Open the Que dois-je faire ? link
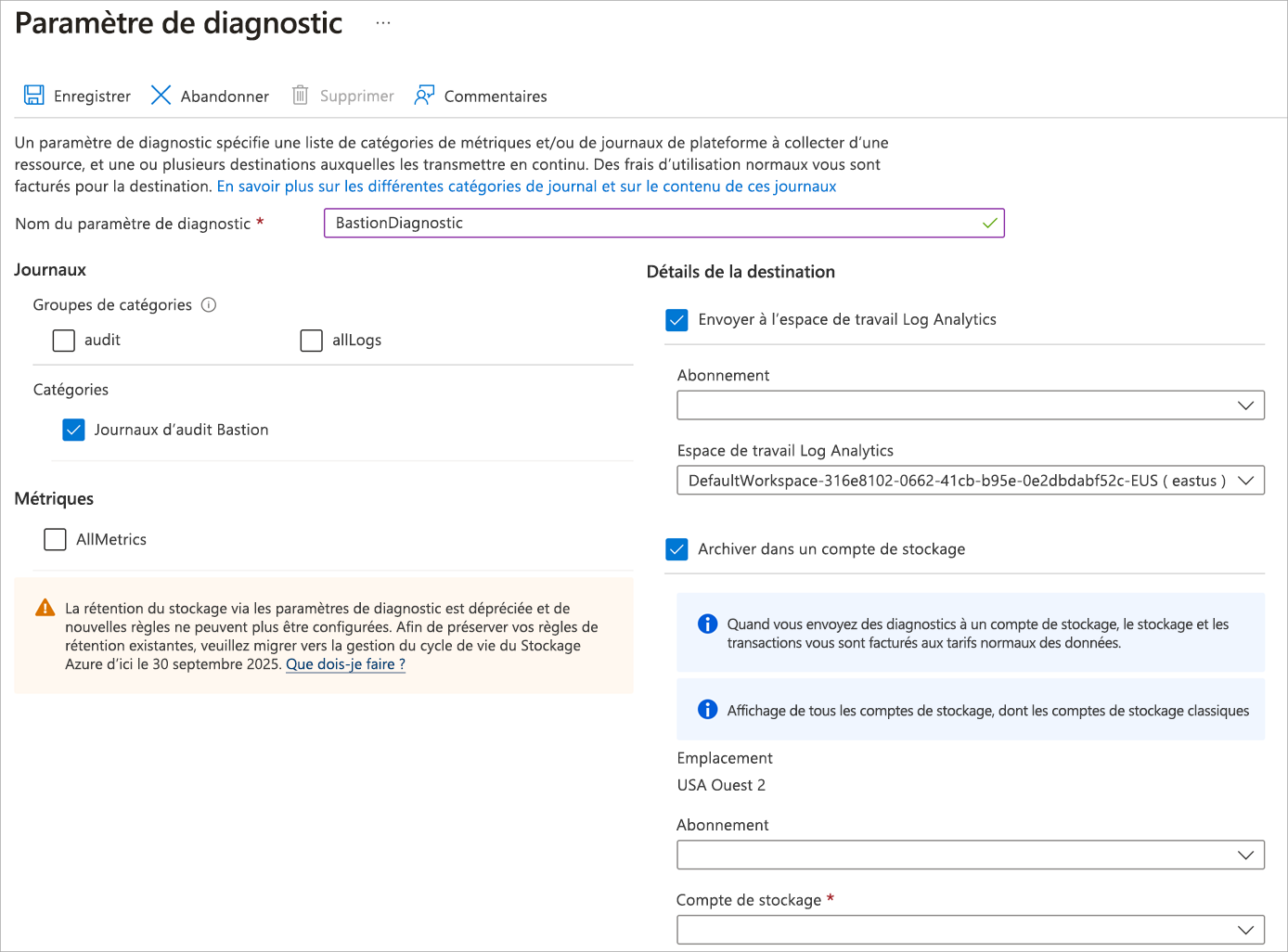The height and width of the screenshot is (952, 1288). coord(345,664)
